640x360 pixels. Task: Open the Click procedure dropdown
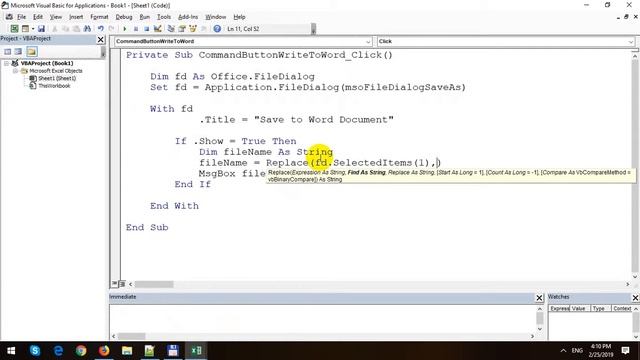click(631, 42)
